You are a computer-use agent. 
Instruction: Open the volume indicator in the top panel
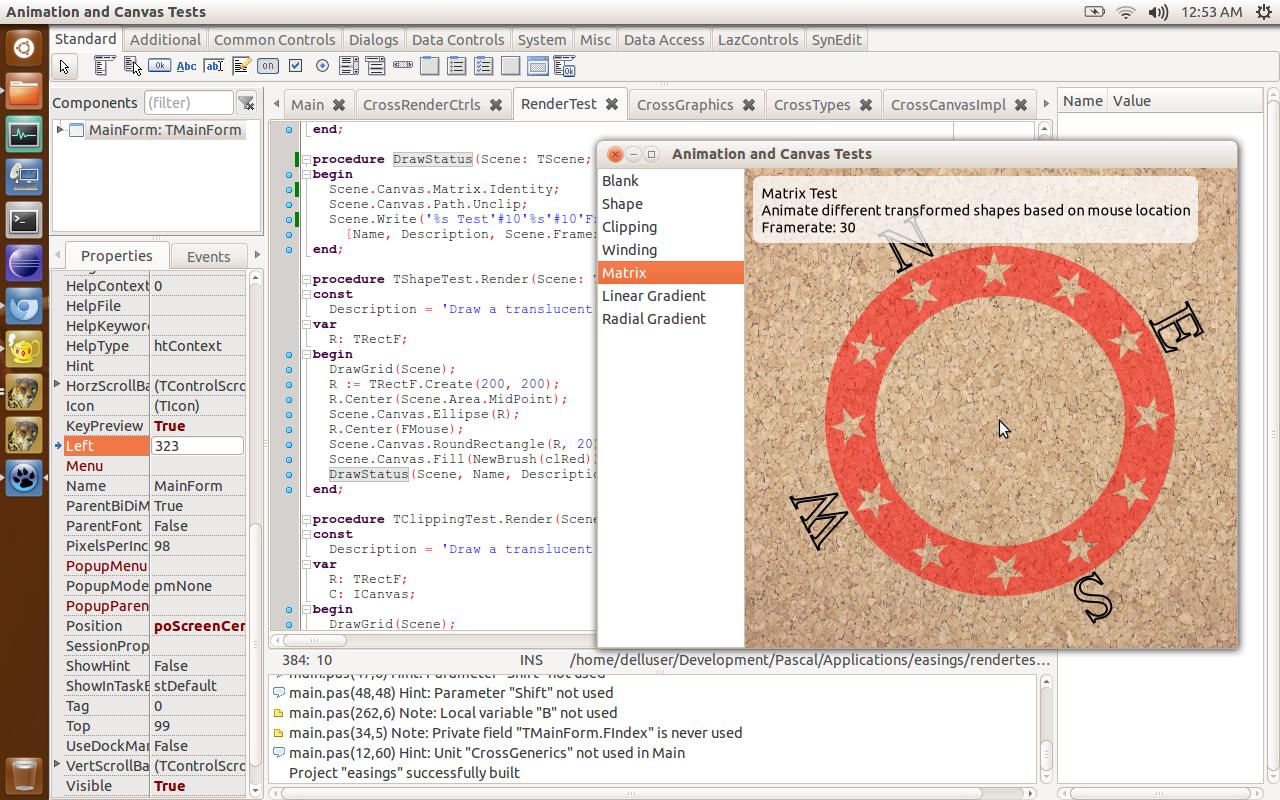(x=1158, y=12)
